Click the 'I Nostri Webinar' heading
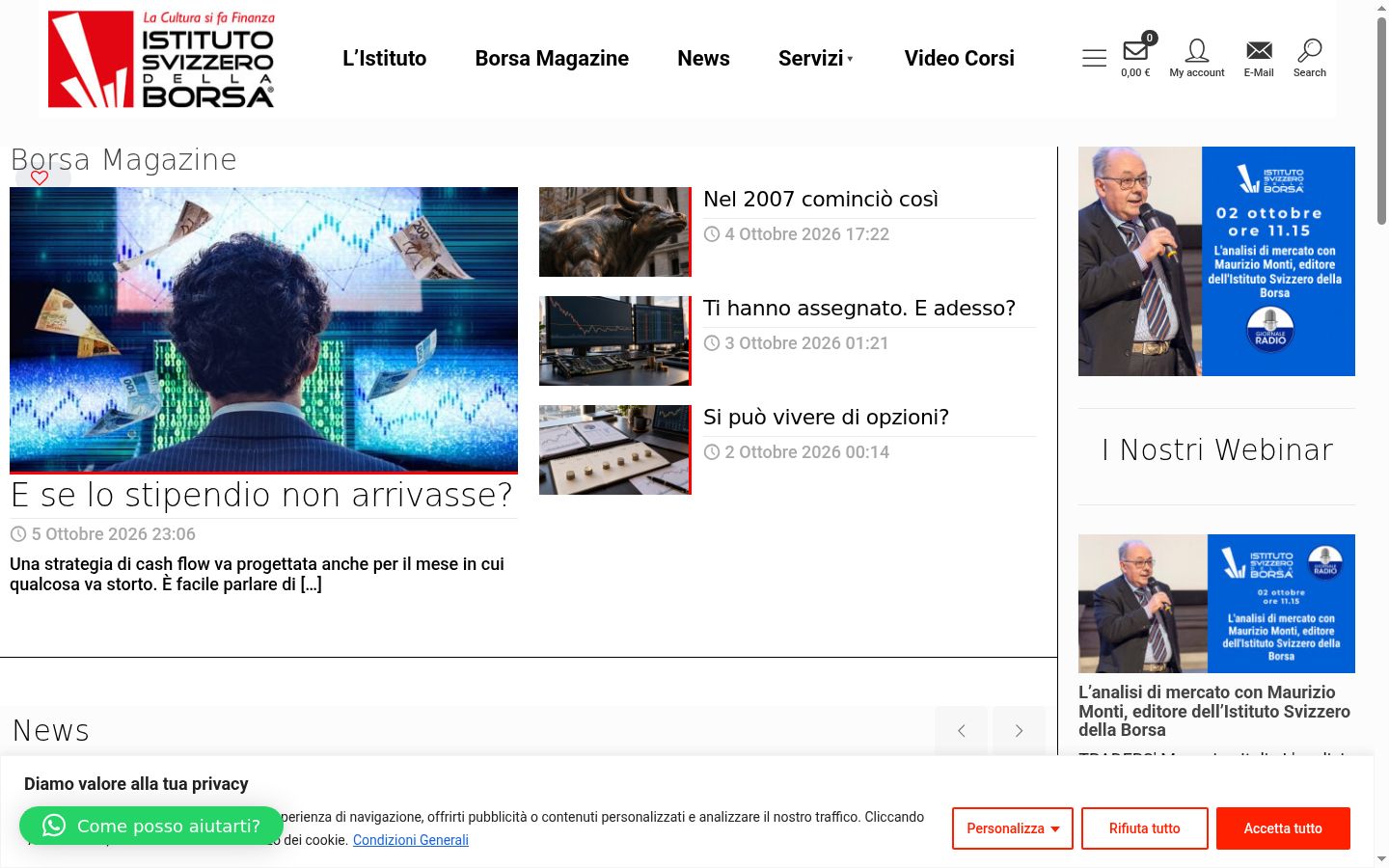This screenshot has height=868, width=1389. (x=1217, y=449)
